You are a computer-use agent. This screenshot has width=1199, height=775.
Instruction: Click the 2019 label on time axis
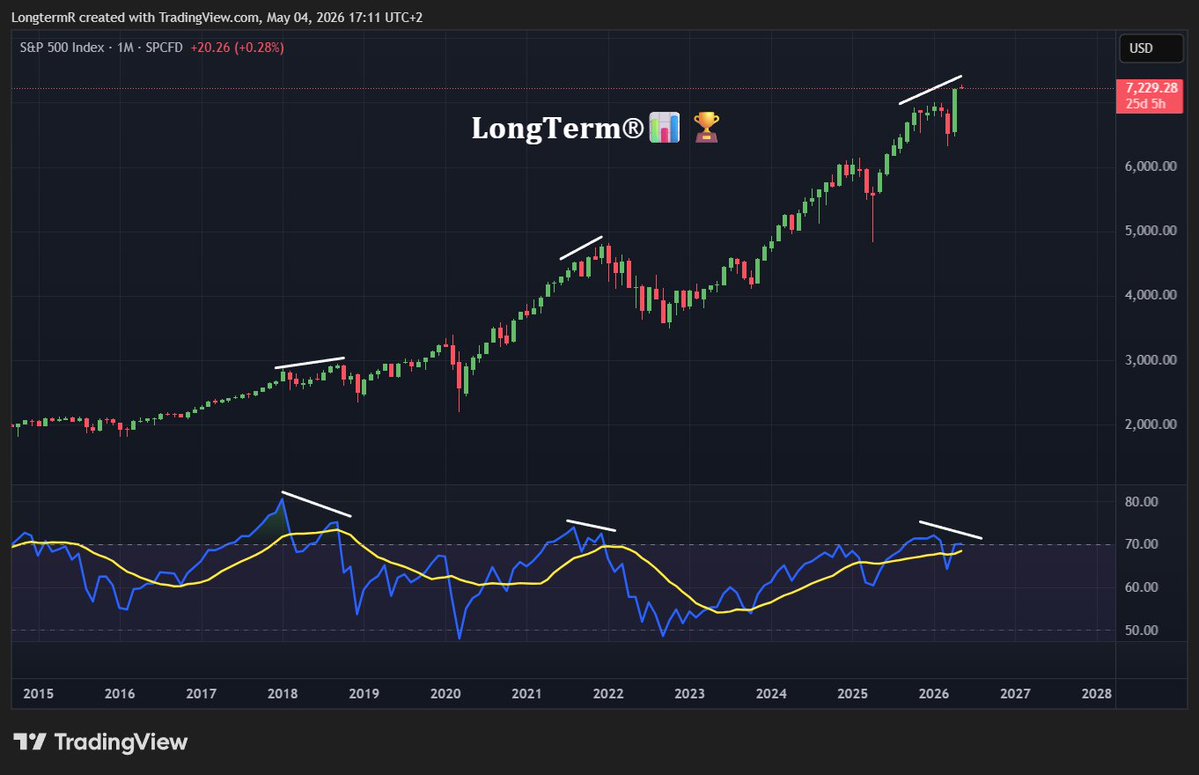(x=364, y=694)
